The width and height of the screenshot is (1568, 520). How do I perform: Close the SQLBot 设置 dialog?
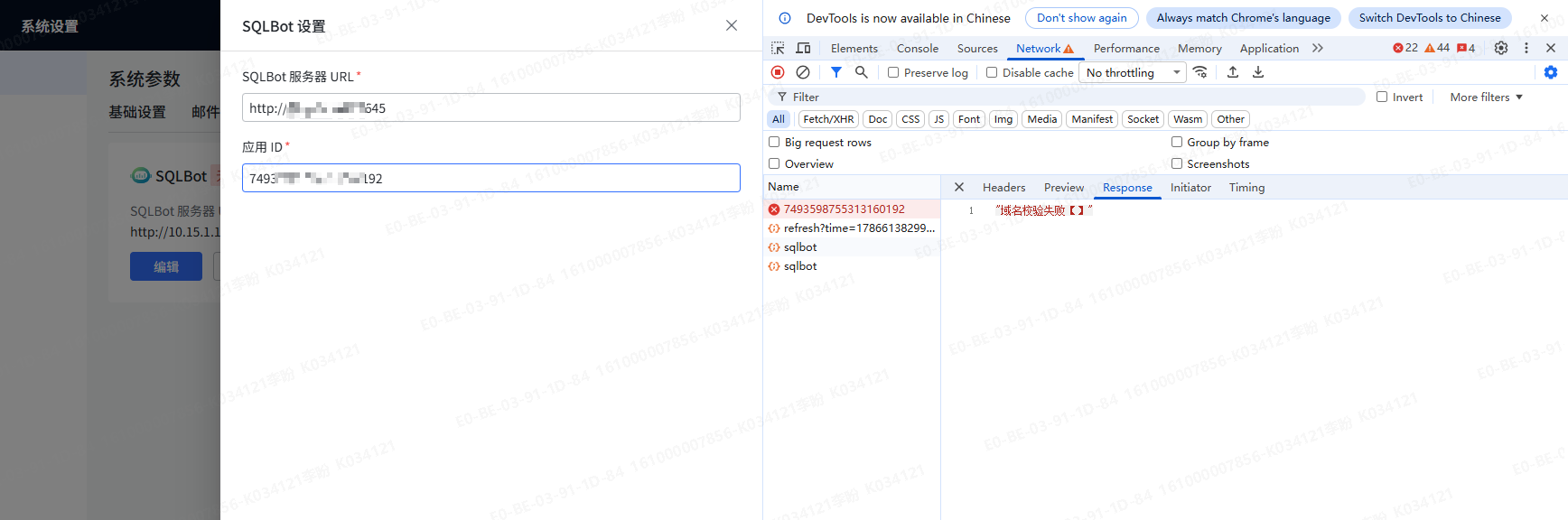(x=732, y=25)
